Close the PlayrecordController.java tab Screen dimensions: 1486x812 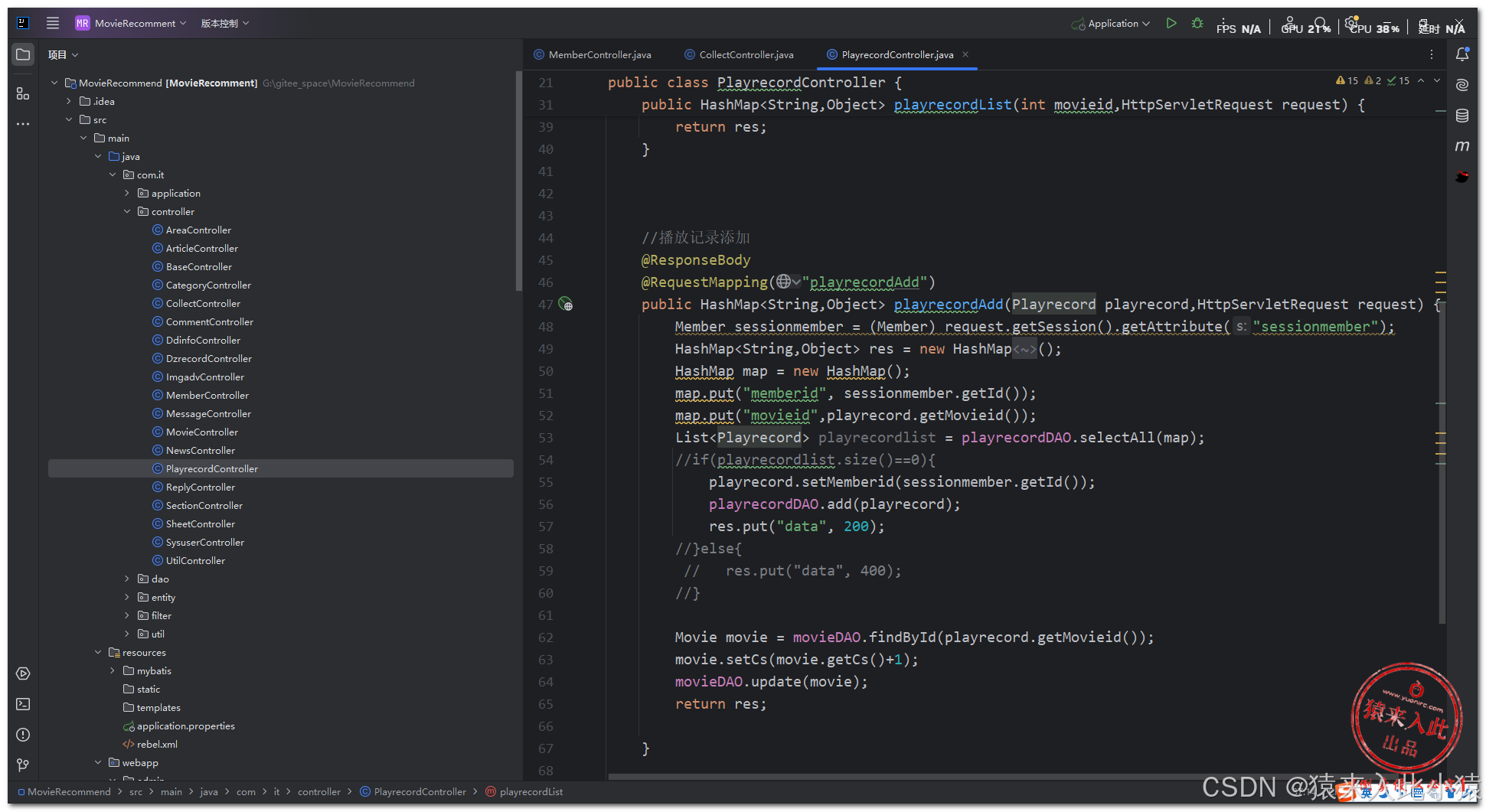pyautogui.click(x=965, y=54)
